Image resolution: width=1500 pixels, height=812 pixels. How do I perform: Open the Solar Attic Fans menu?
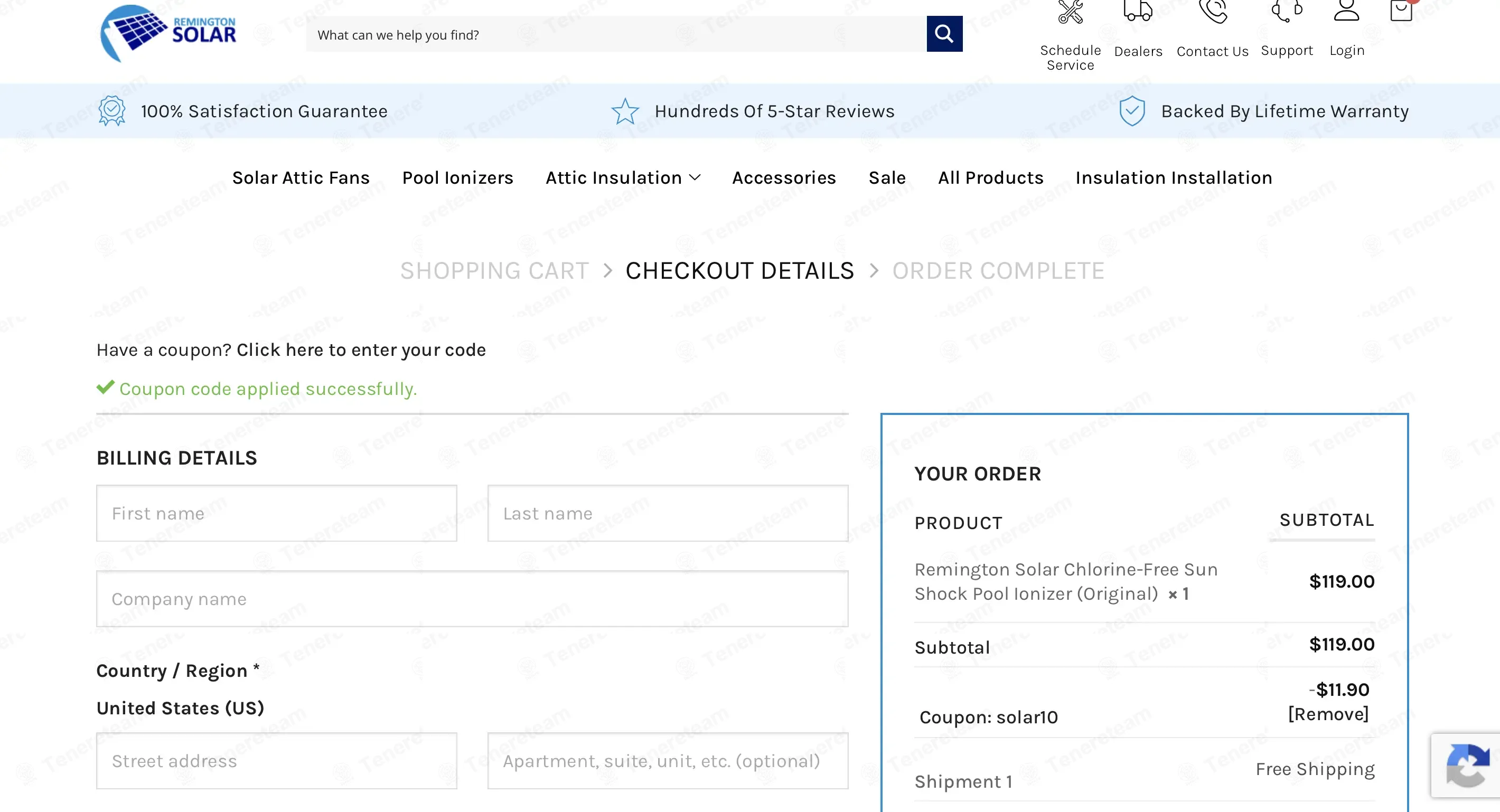click(x=301, y=177)
